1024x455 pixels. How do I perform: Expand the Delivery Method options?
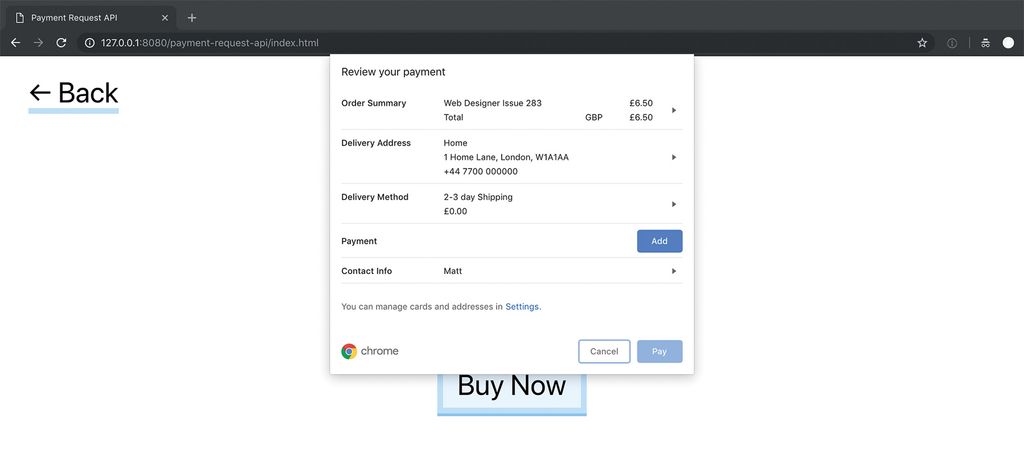[674, 204]
